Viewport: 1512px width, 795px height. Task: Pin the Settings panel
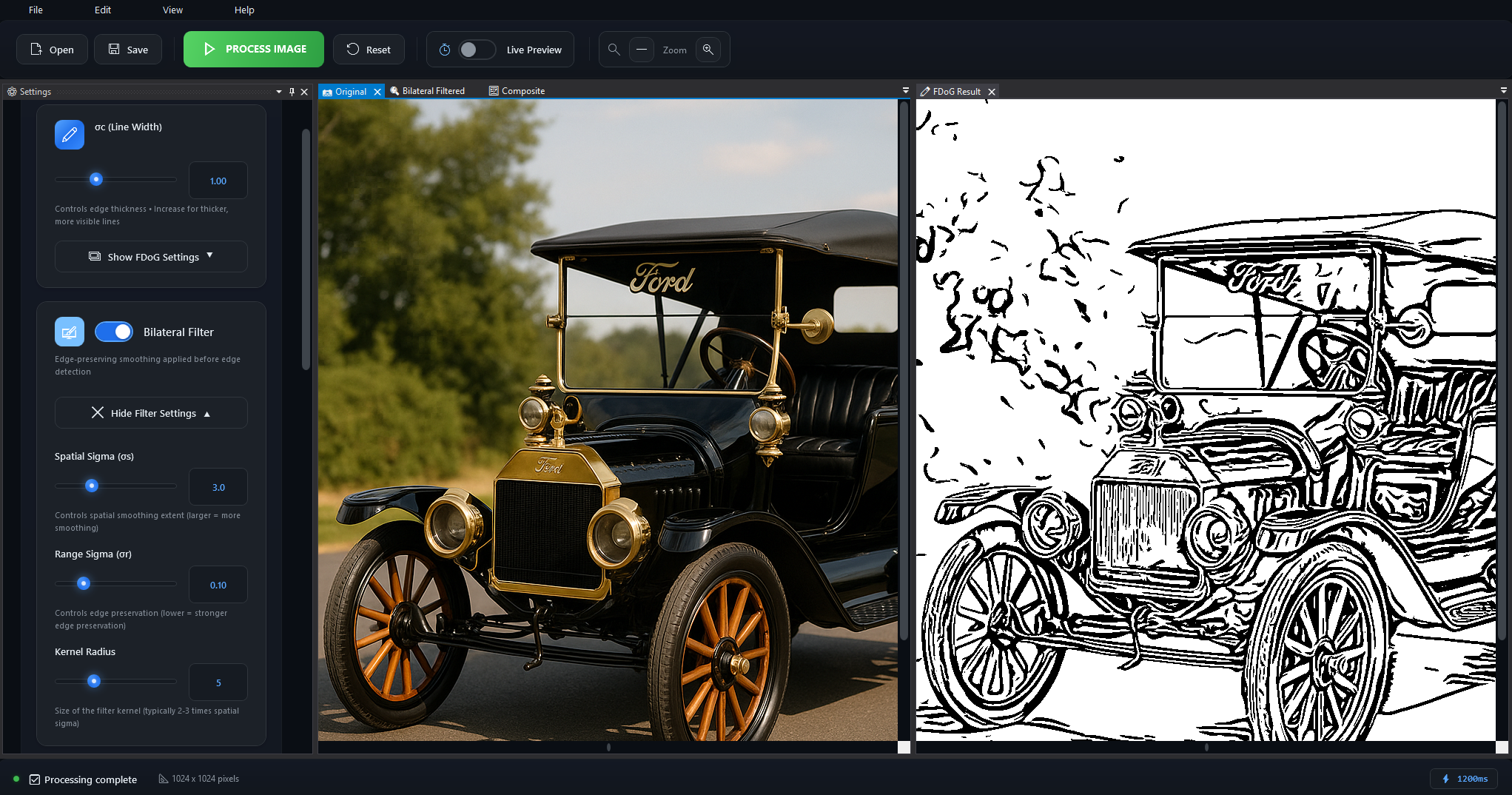[292, 92]
